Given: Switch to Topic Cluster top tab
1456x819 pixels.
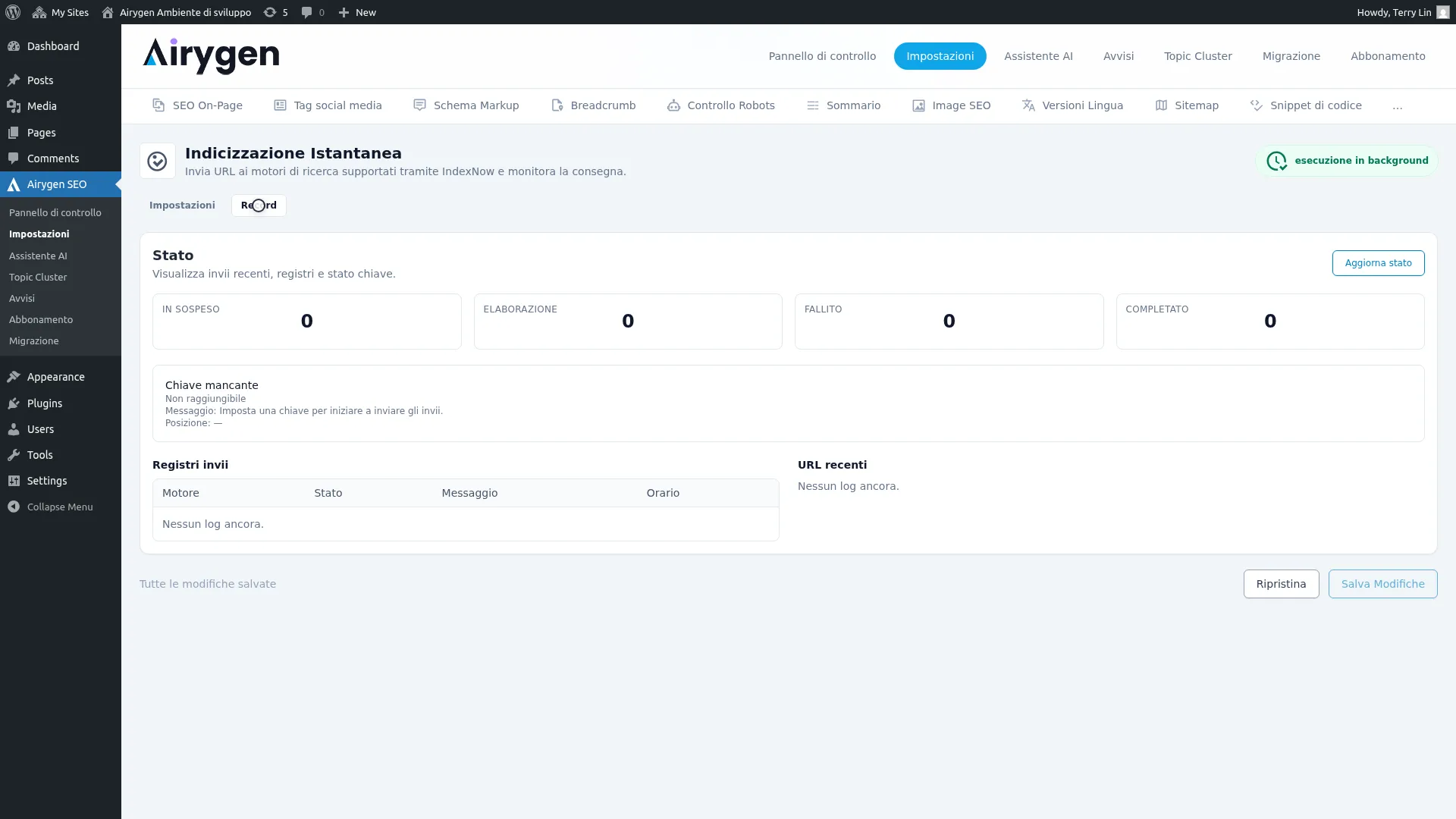Looking at the screenshot, I should click(1198, 56).
